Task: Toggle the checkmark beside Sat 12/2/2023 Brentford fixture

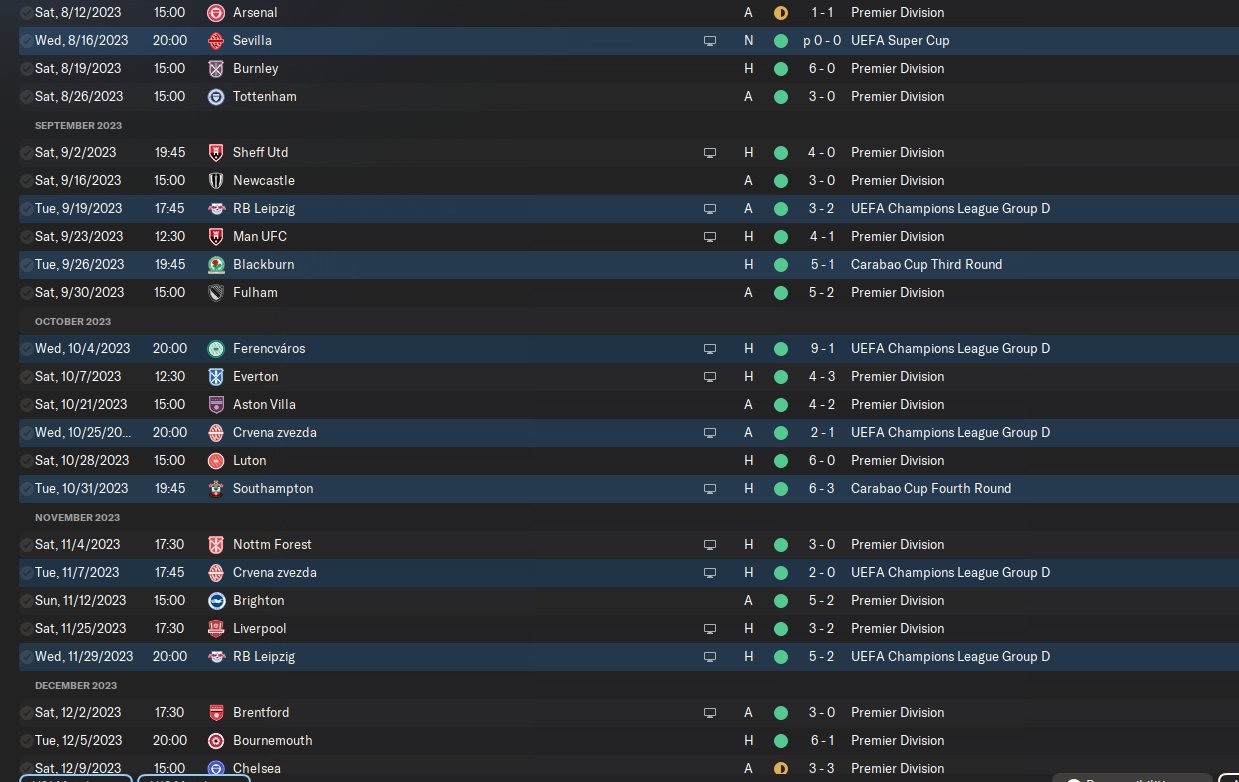Action: (25, 713)
